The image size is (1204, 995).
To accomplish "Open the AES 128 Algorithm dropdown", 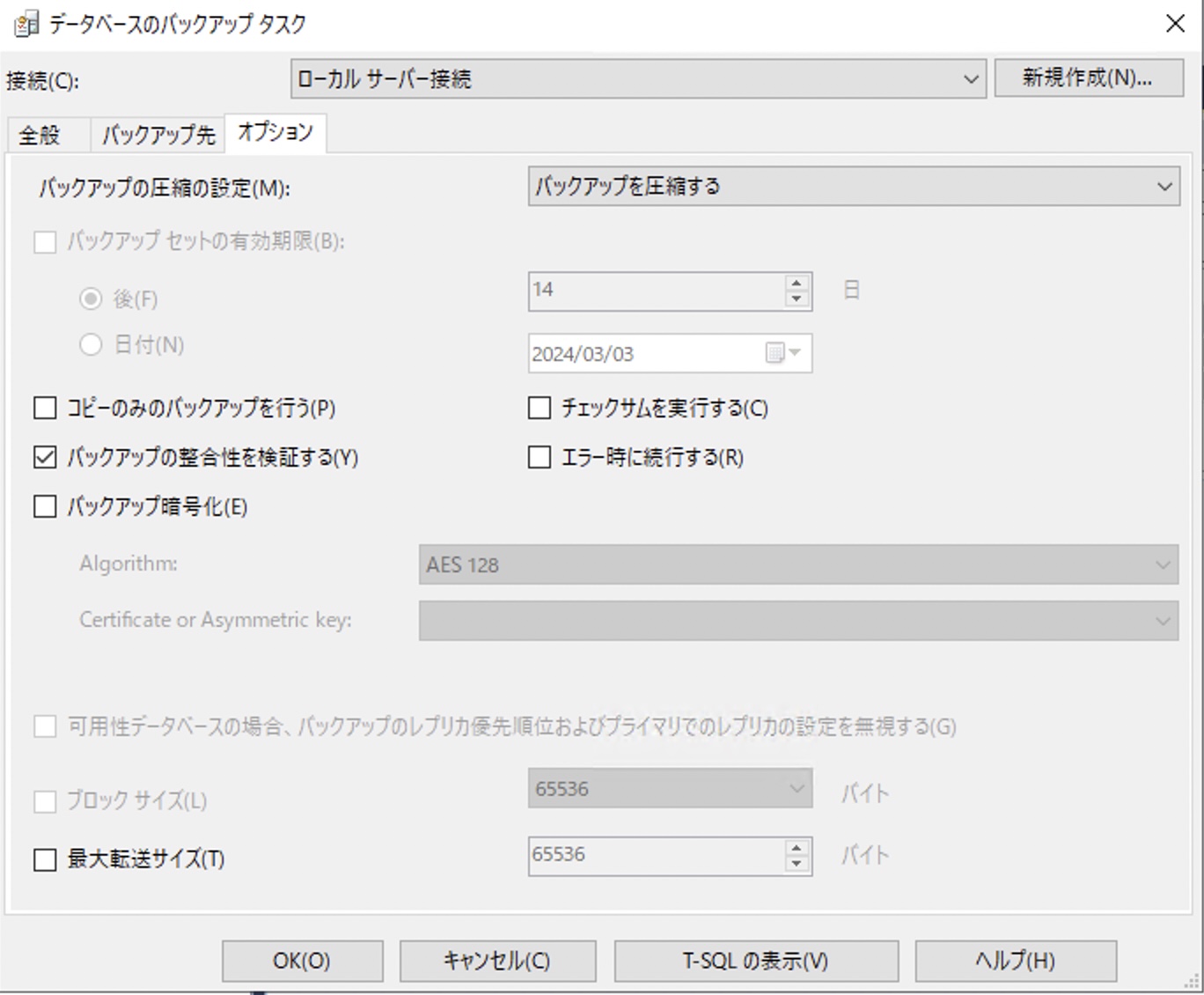I will coord(798,564).
